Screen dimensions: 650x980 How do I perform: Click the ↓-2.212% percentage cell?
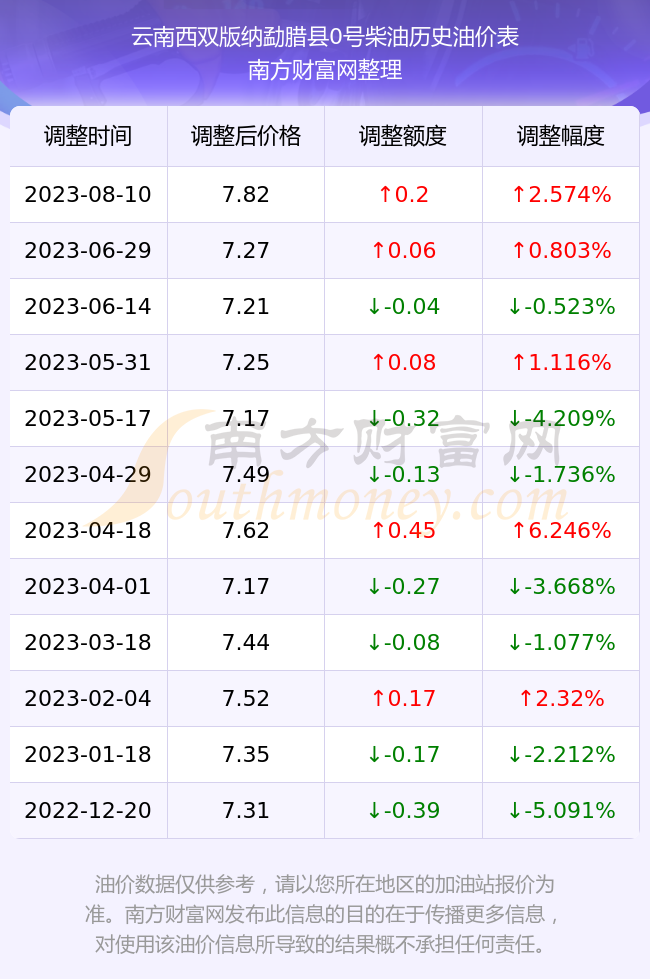561,754
